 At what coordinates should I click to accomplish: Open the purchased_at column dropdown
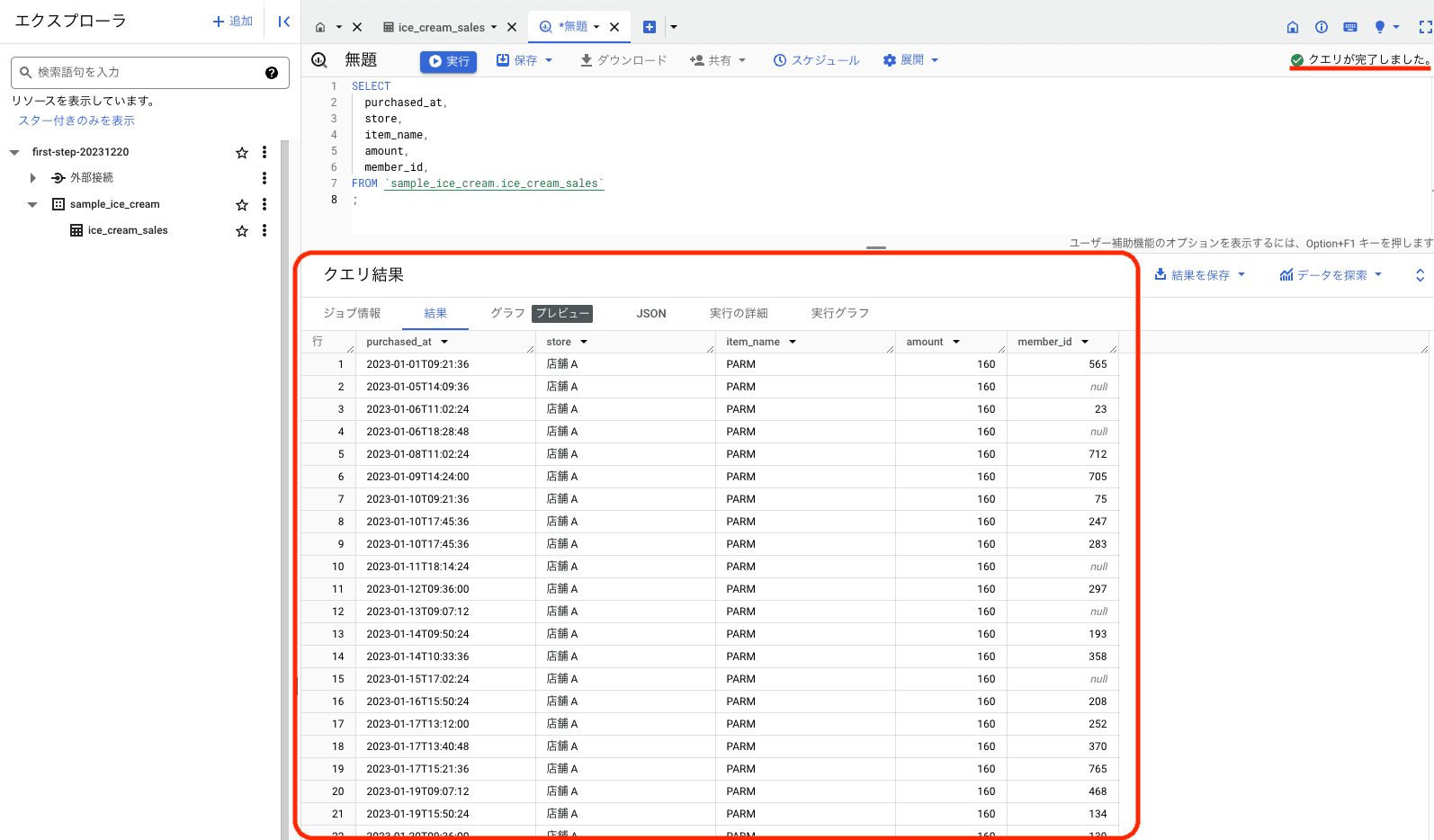(x=444, y=342)
